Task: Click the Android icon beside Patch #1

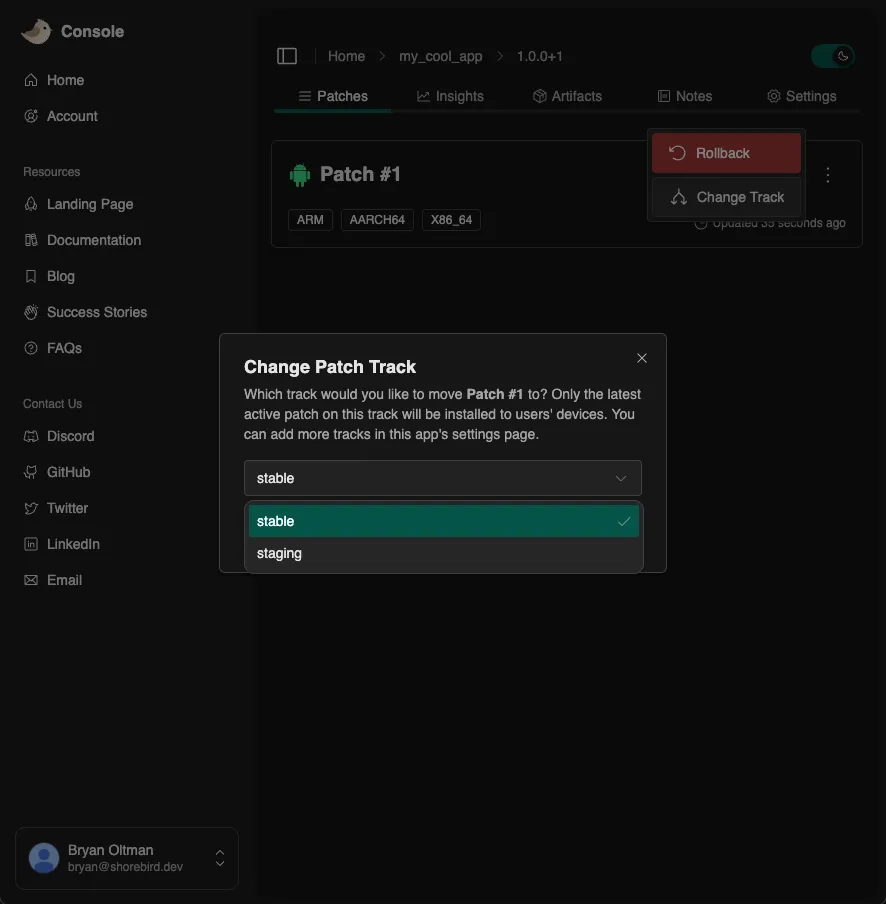Action: pos(299,174)
